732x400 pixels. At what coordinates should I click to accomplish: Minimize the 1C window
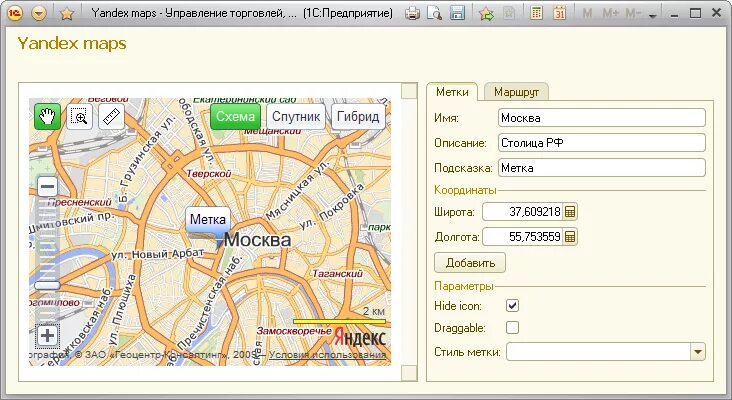coord(674,14)
